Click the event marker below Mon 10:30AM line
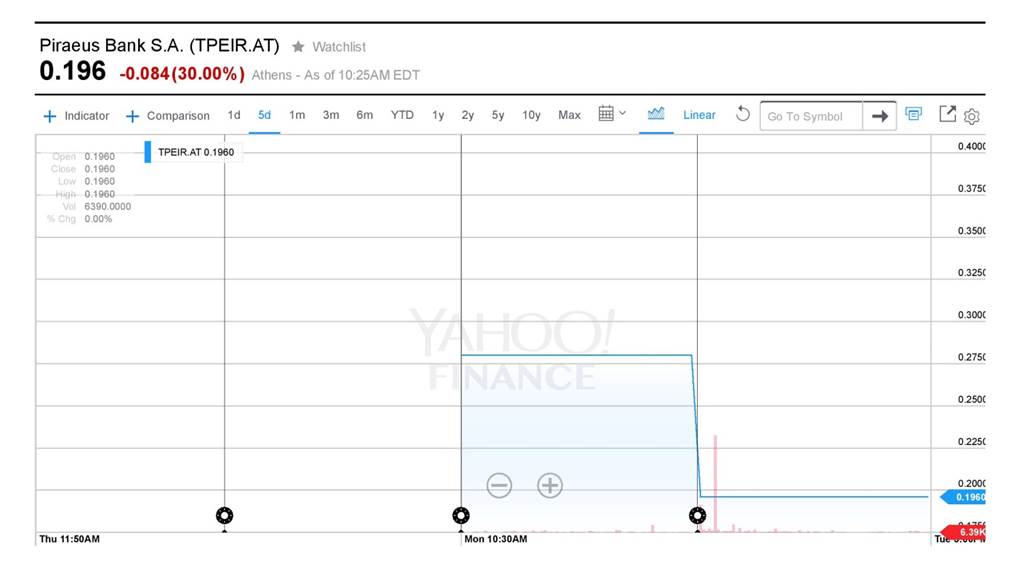The width and height of the screenshot is (1019, 572). pyautogui.click(x=460, y=516)
